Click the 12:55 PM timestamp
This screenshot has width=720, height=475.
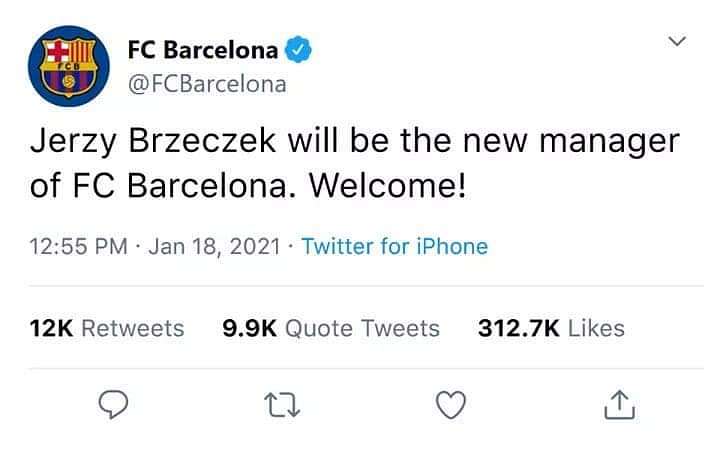coord(79,247)
